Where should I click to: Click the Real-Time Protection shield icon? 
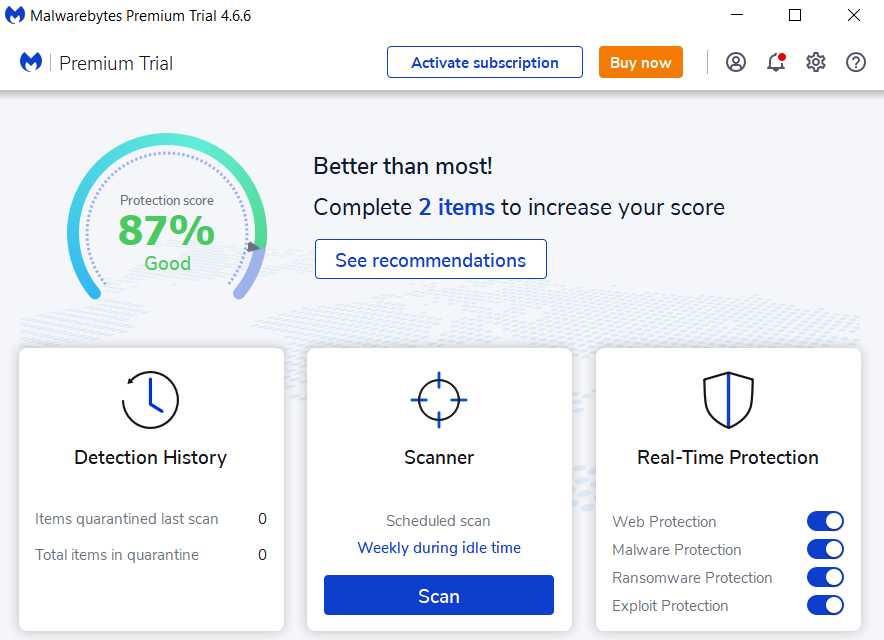728,400
